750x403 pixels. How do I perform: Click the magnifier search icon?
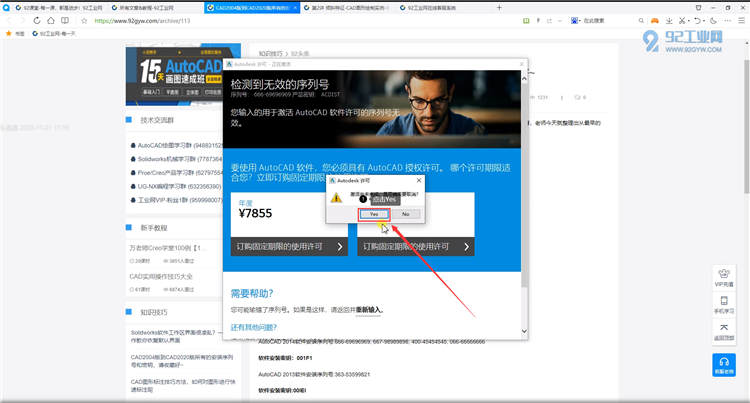(641, 21)
